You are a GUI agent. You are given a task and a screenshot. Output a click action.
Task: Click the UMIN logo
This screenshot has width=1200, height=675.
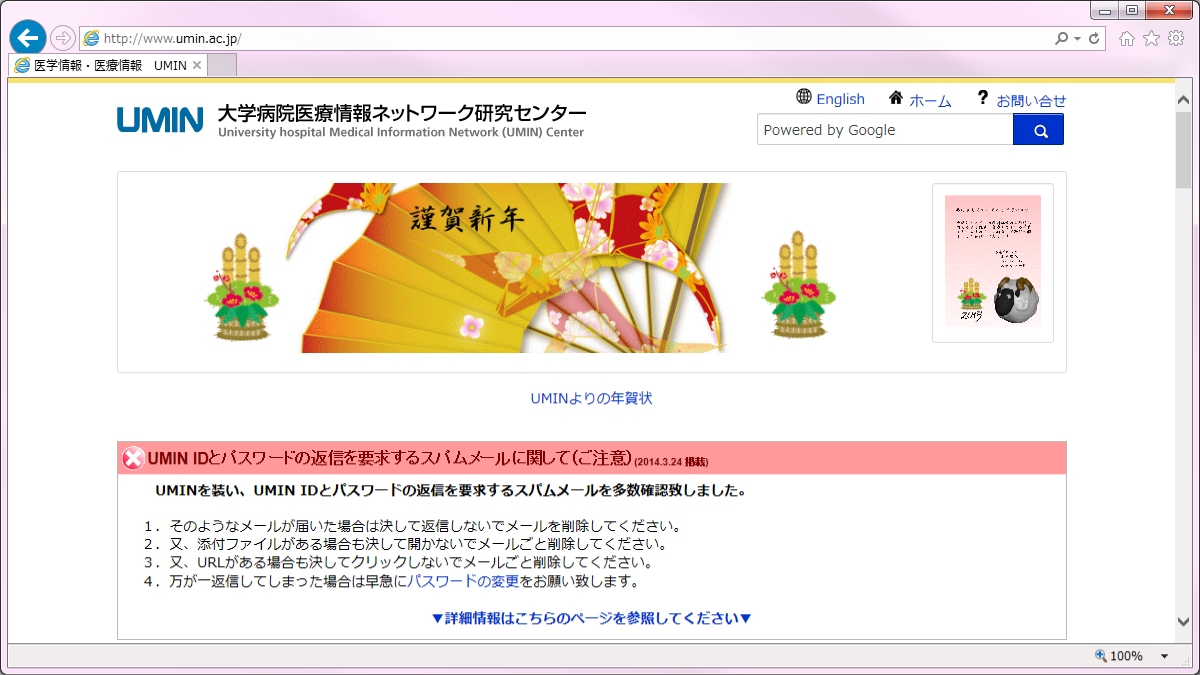(x=160, y=120)
